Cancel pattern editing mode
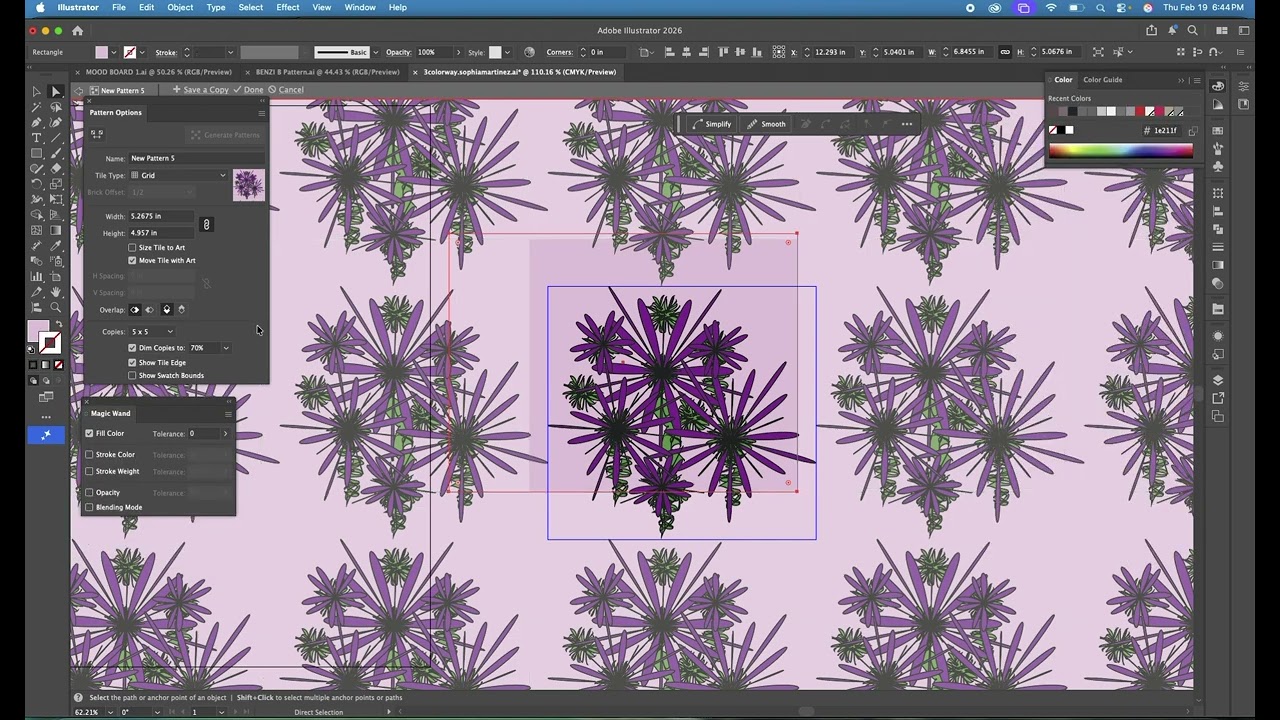Screen dimensions: 1280x720 (286, 90)
